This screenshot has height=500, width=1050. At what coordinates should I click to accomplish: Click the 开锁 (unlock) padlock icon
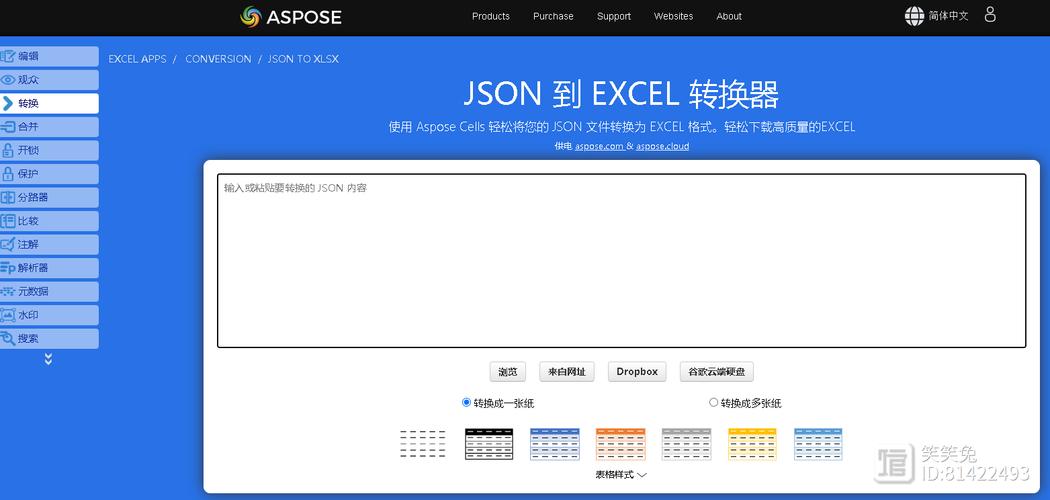pos(8,150)
